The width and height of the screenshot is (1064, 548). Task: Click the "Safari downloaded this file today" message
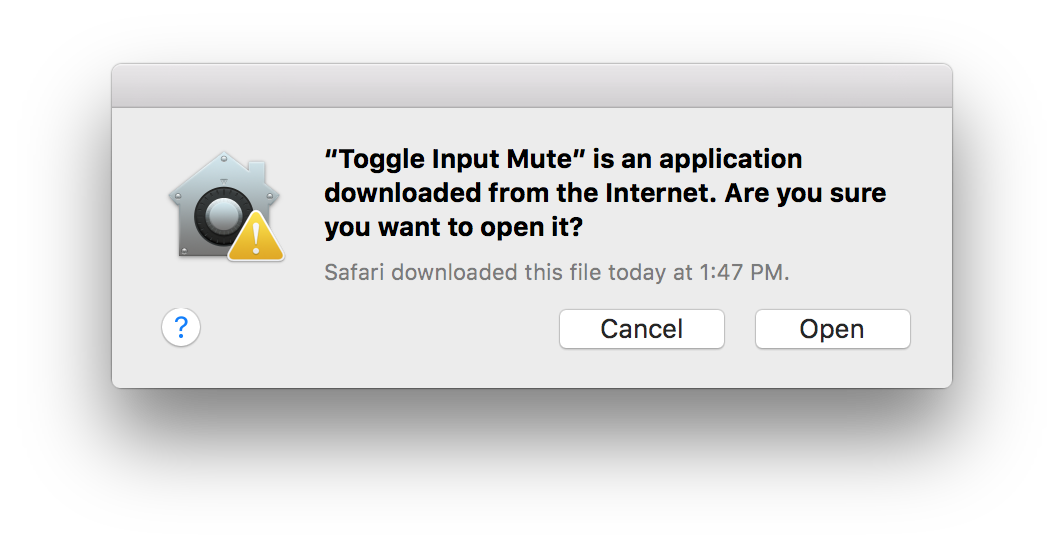click(556, 273)
